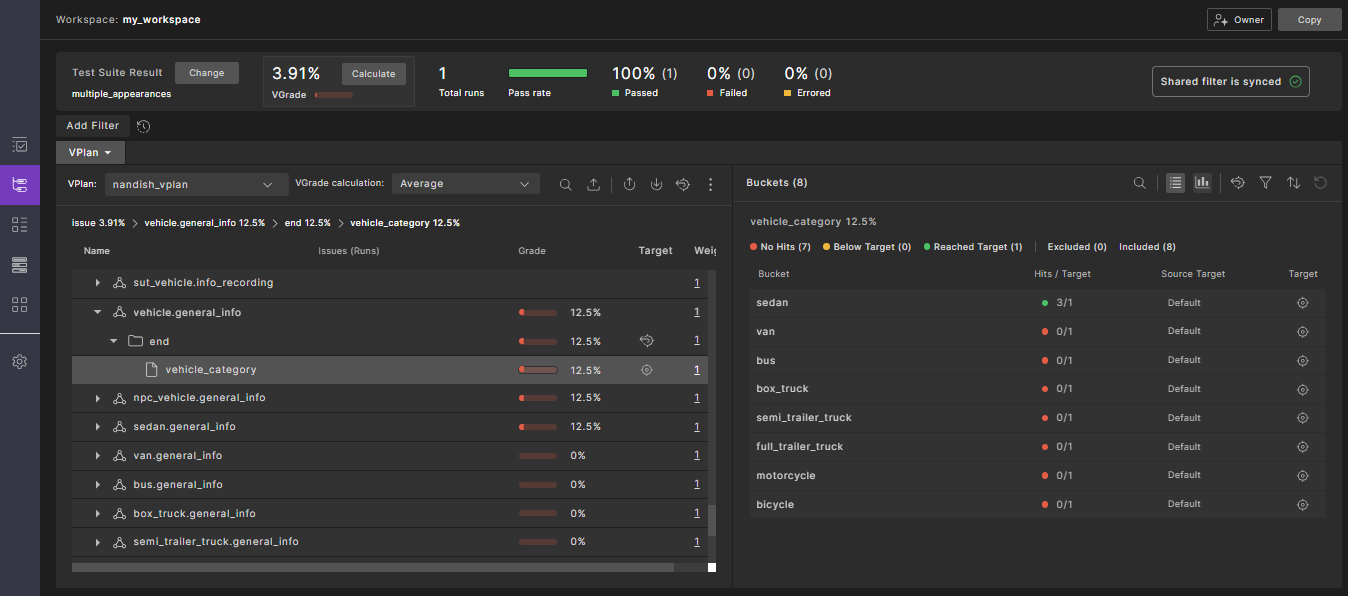The width and height of the screenshot is (1348, 596).
Task: Click target icon for sedan bucket
Action: tap(1302, 303)
